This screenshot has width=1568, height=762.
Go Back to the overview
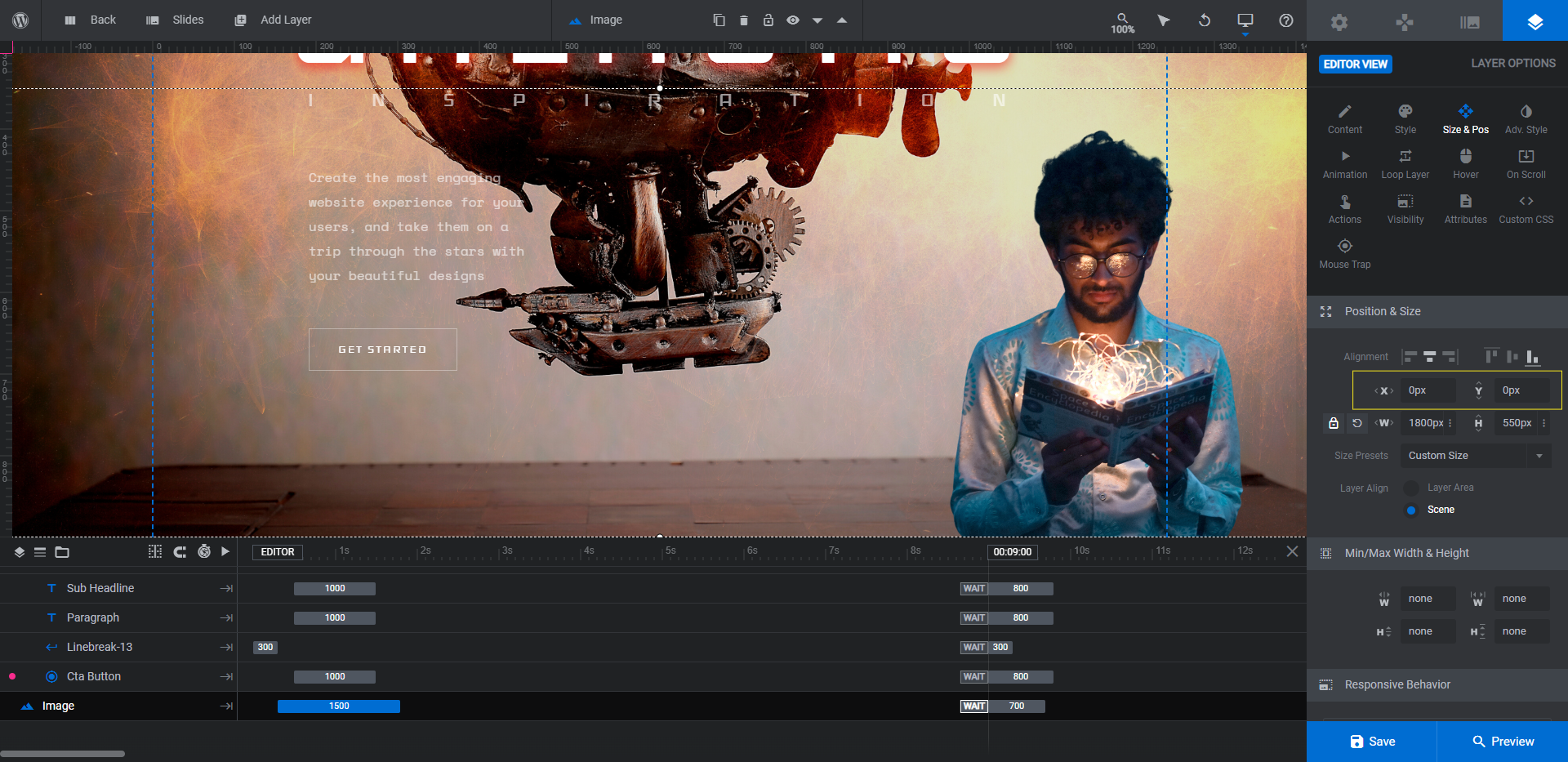point(90,20)
